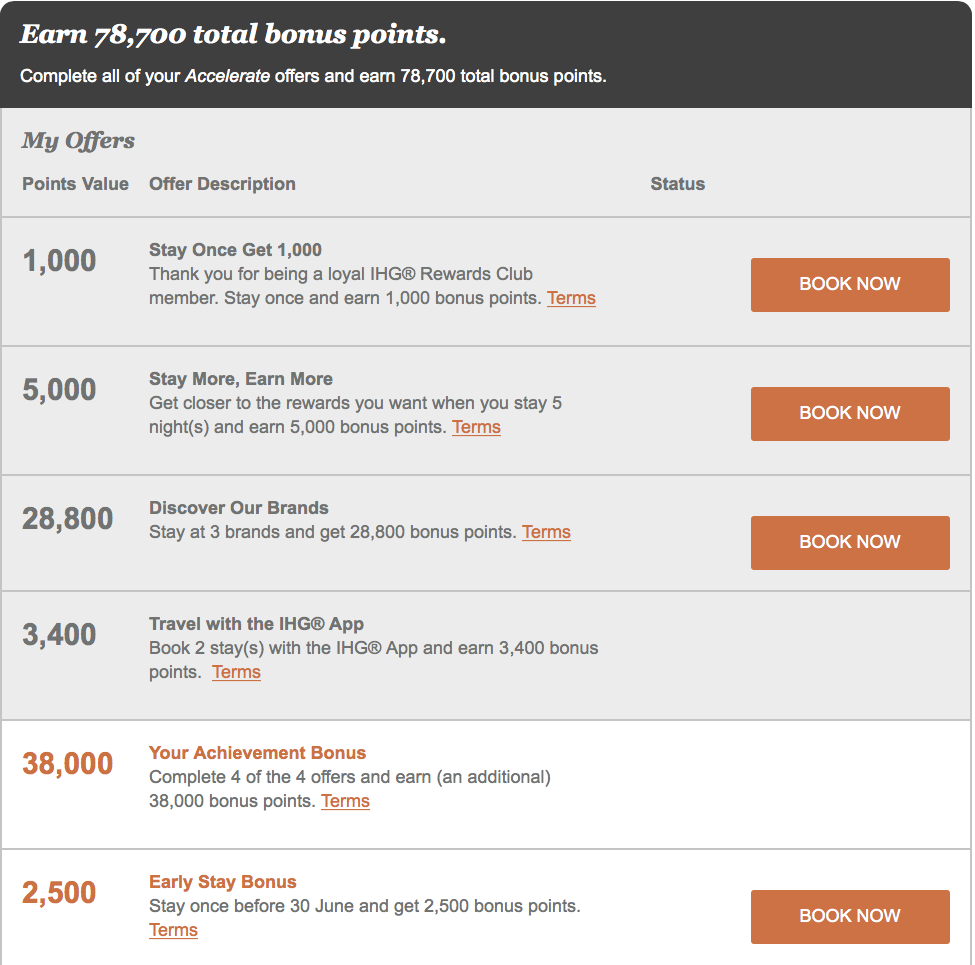Click the My Offers heading
Screen dimensions: 975x965
78,141
